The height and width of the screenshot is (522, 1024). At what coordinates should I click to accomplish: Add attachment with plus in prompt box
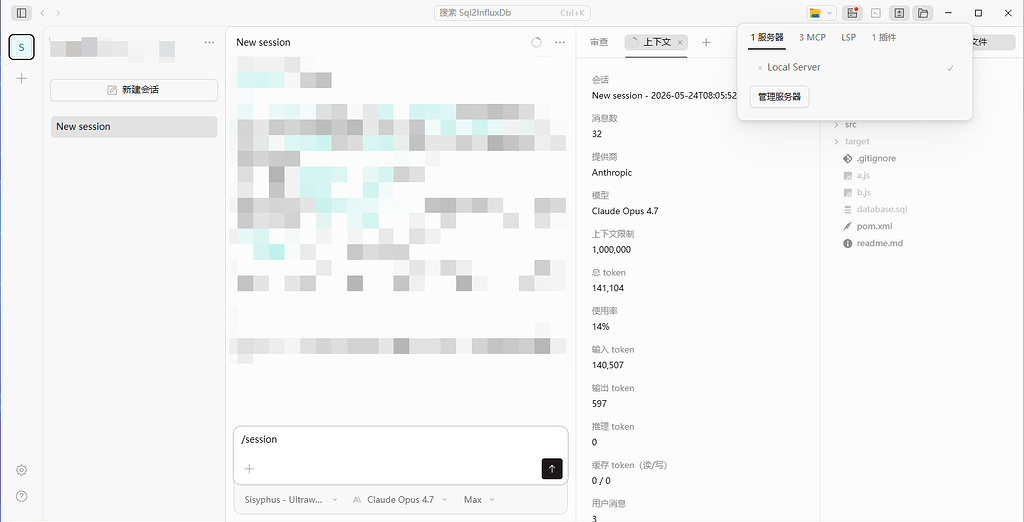[x=249, y=468]
